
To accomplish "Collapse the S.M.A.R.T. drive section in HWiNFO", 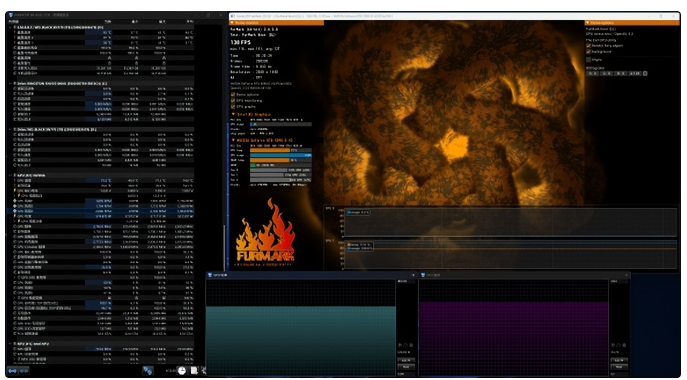I will (11, 27).
